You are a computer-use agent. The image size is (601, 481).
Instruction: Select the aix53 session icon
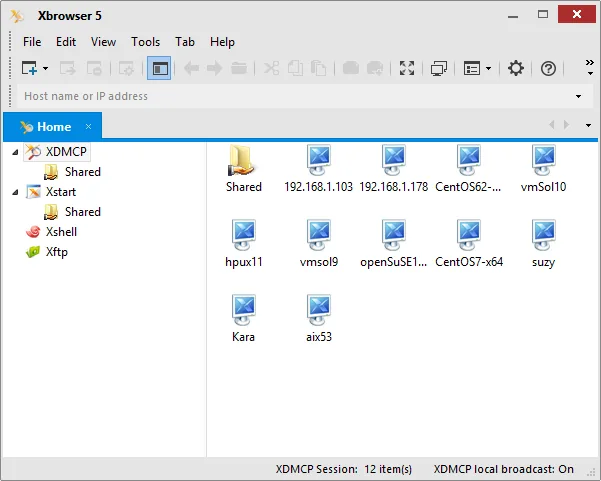[x=319, y=318]
